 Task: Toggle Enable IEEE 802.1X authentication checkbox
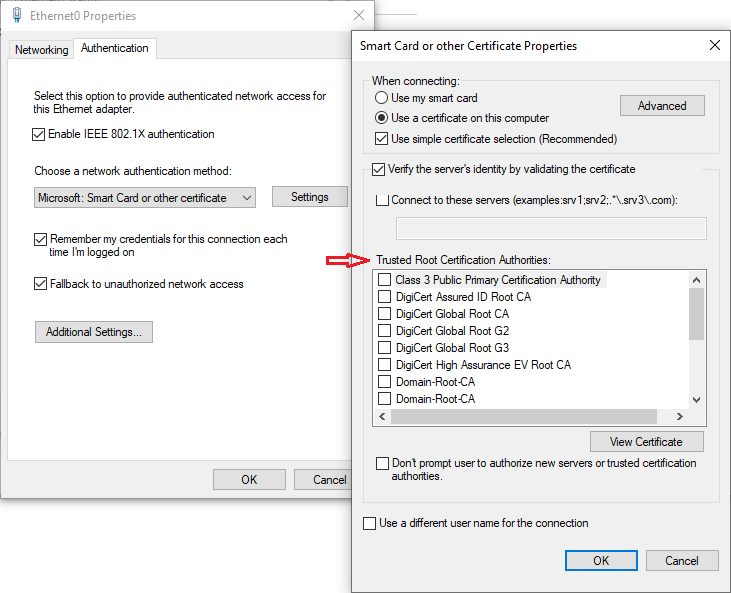click(39, 134)
